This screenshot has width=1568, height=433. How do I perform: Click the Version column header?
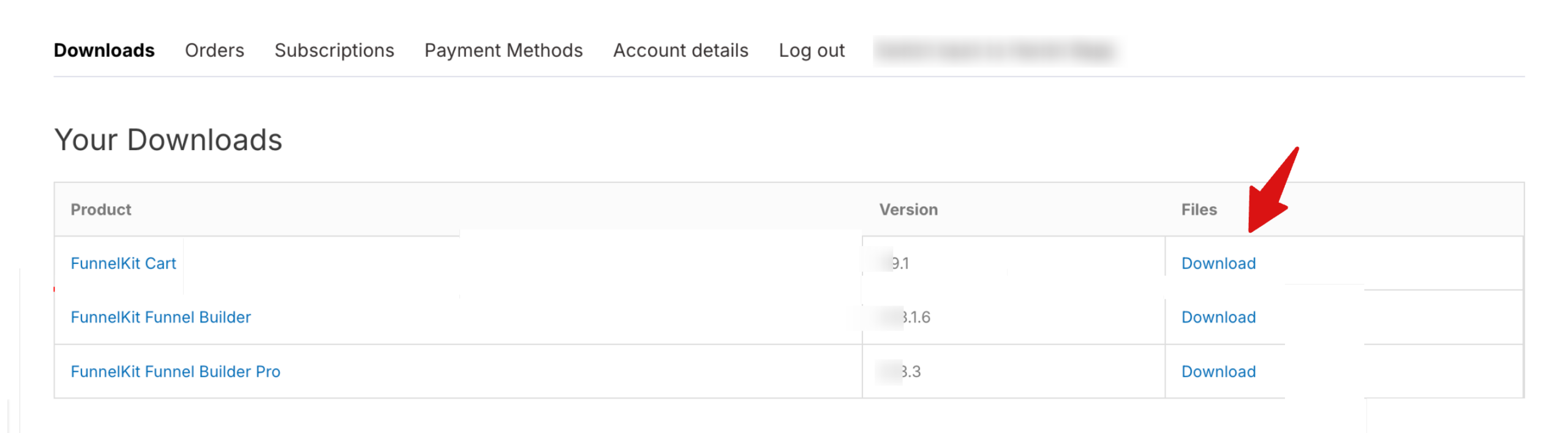908,209
